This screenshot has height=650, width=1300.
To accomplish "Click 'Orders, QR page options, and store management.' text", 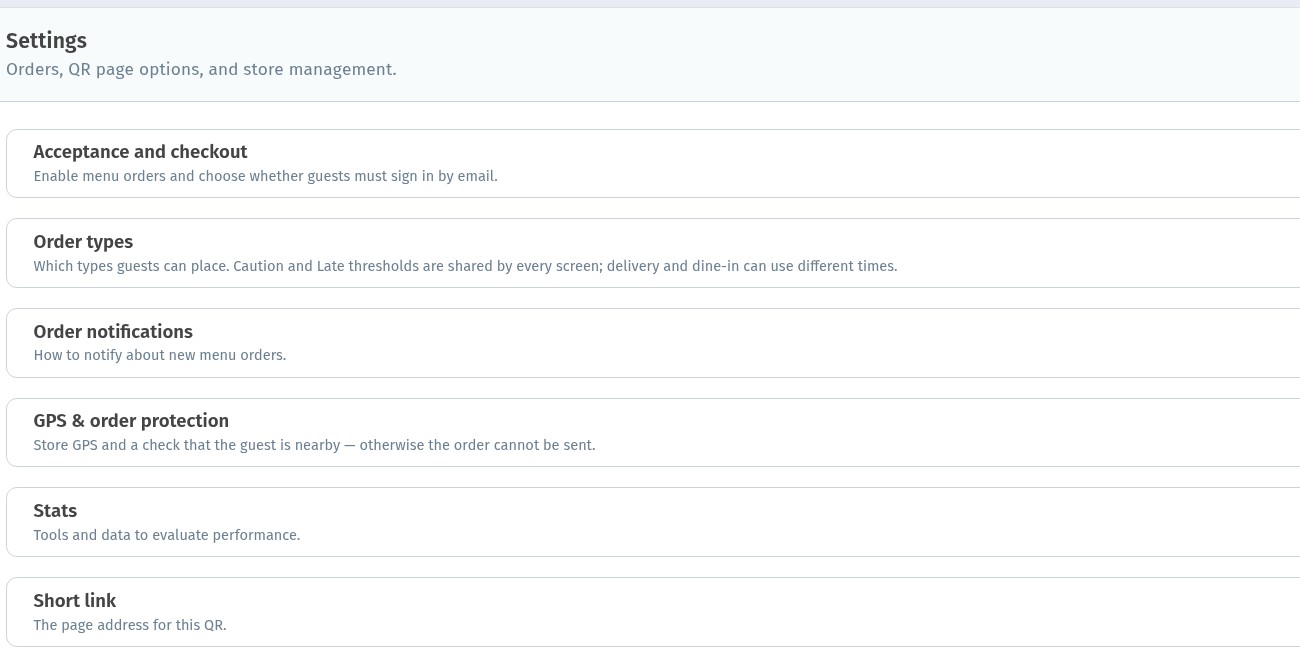I will point(201,70).
